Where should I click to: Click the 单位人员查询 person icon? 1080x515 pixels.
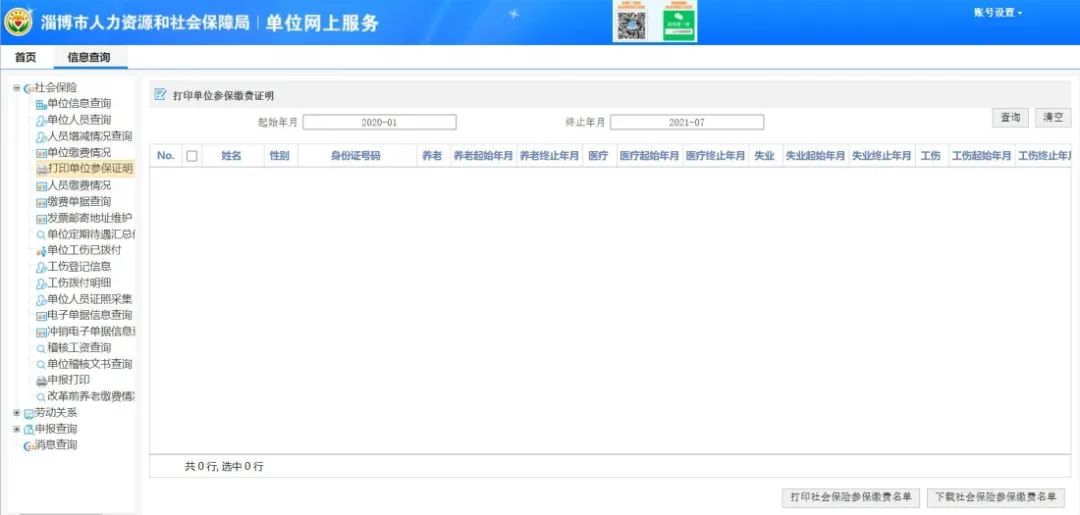point(41,120)
